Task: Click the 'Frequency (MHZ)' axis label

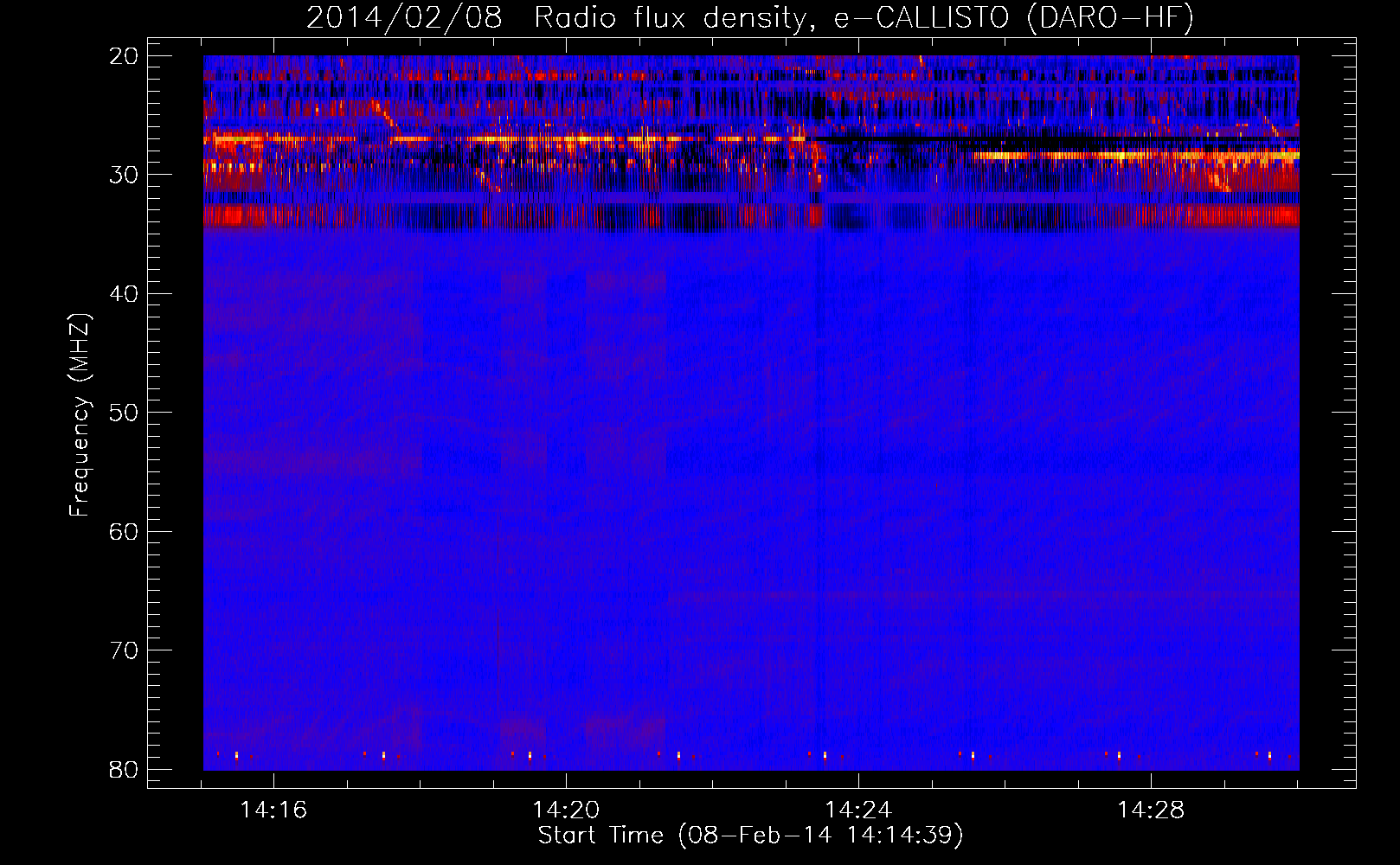Action: click(80, 415)
